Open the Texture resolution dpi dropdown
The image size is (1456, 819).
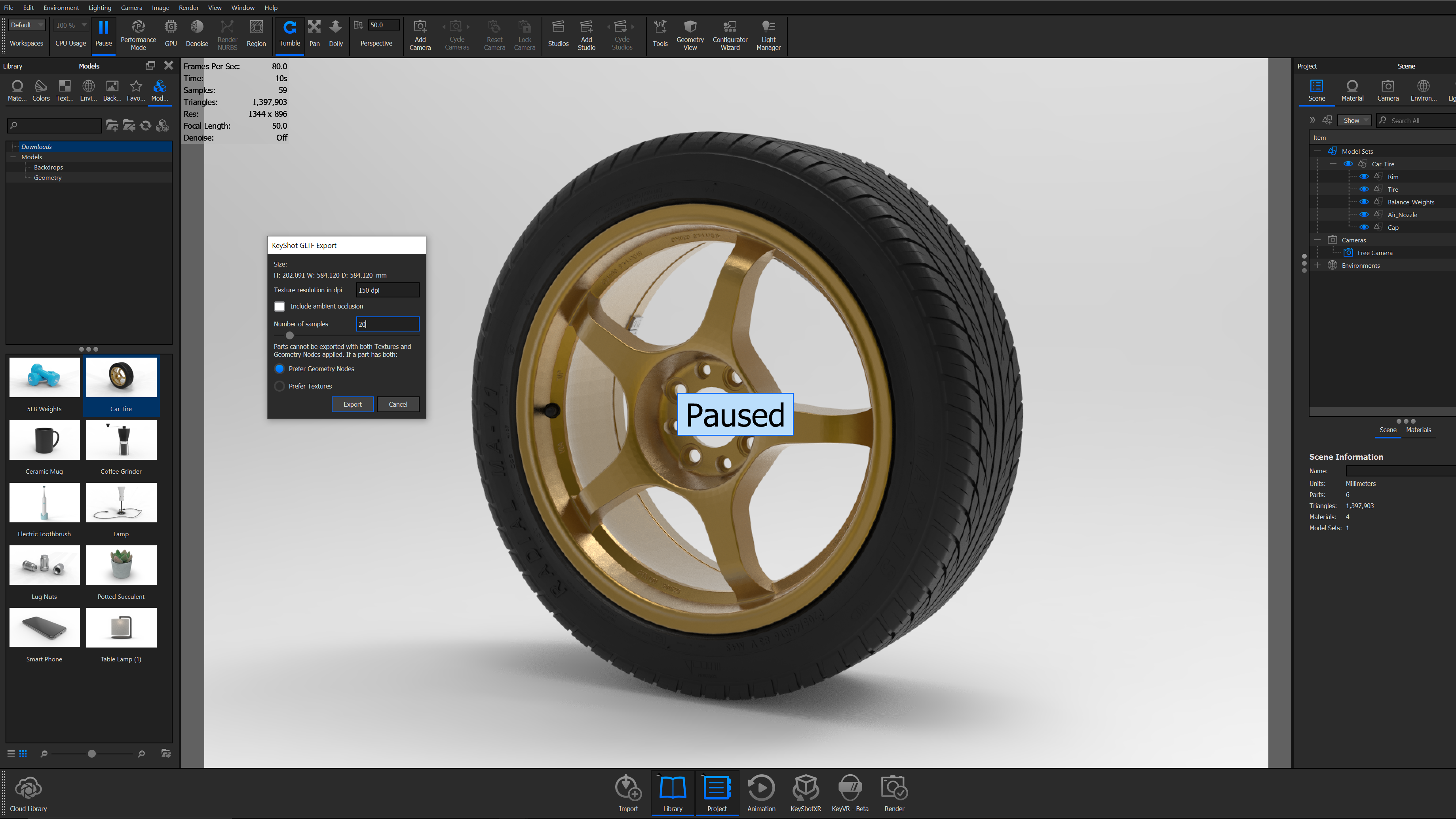point(387,290)
